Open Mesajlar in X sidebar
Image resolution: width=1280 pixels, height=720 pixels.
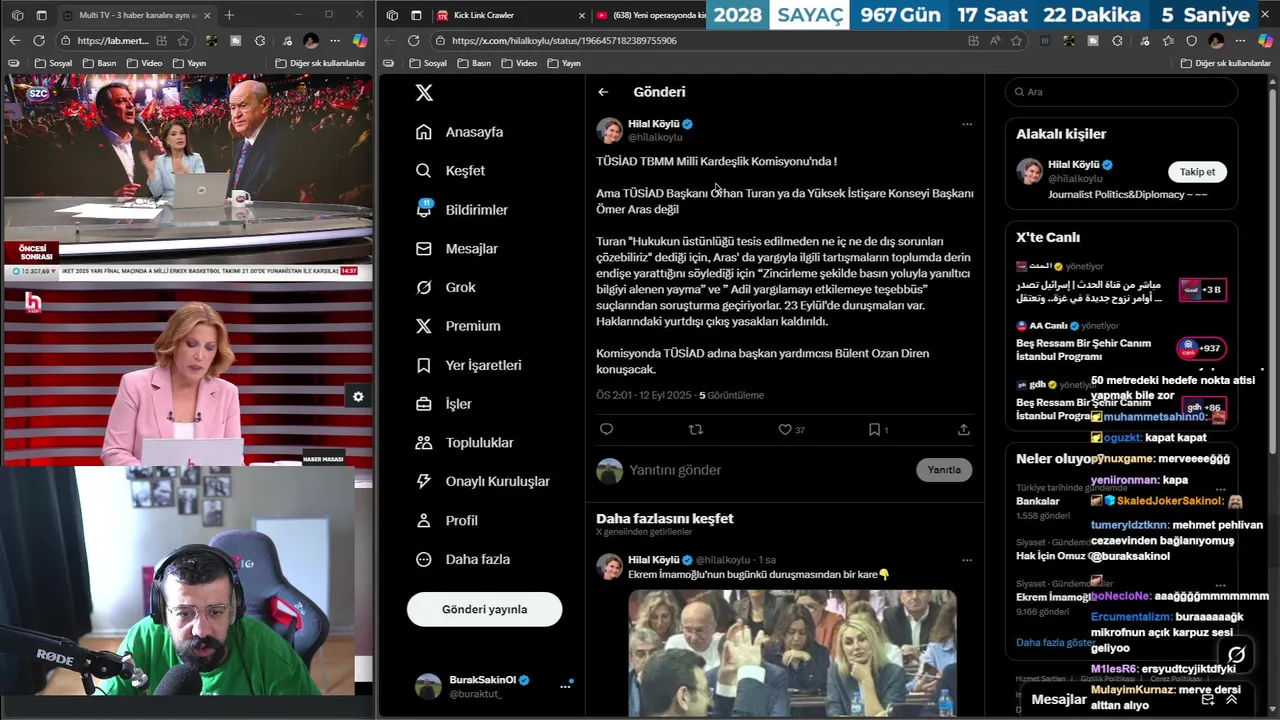[x=456, y=249]
